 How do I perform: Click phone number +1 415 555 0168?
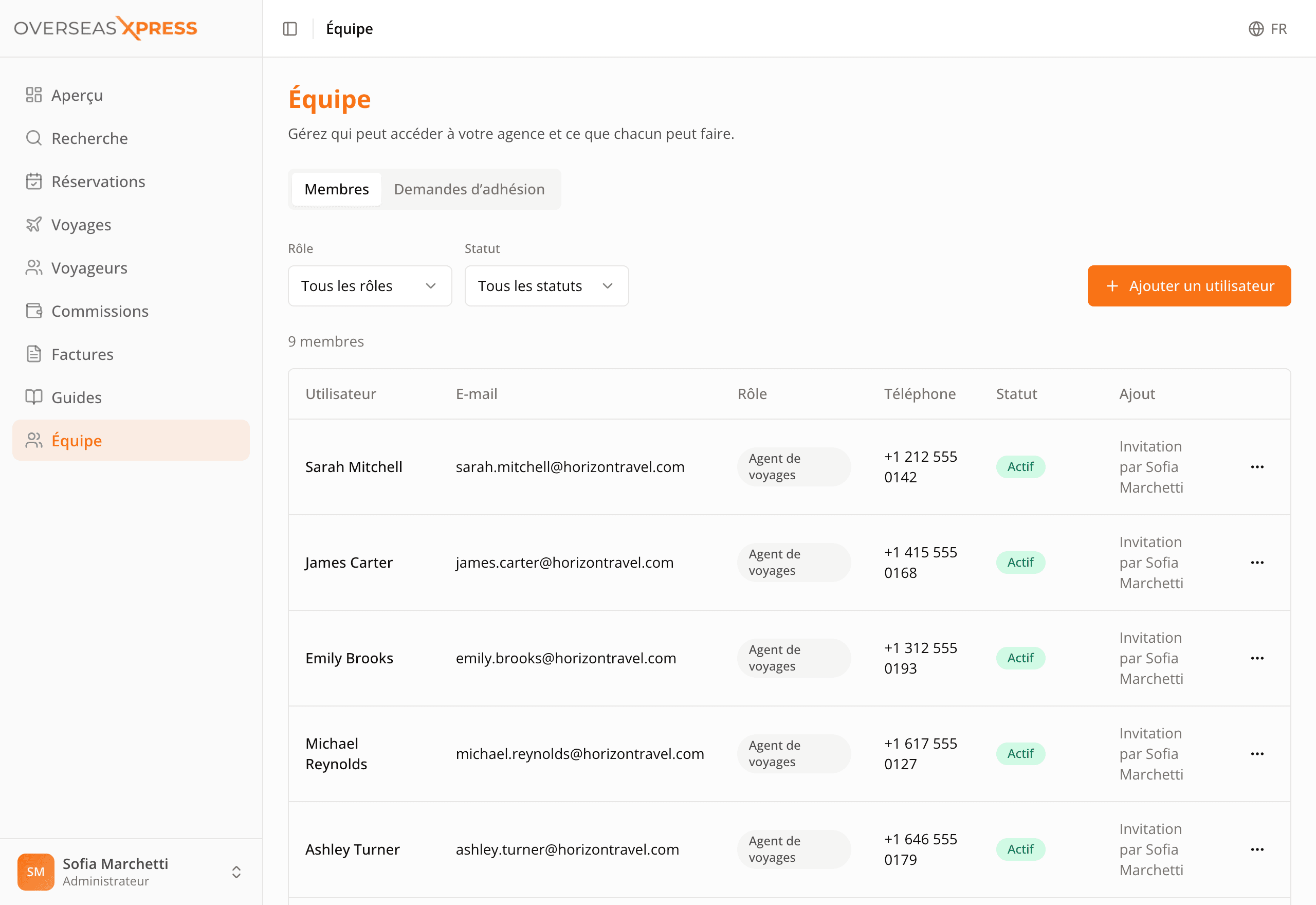click(921, 563)
